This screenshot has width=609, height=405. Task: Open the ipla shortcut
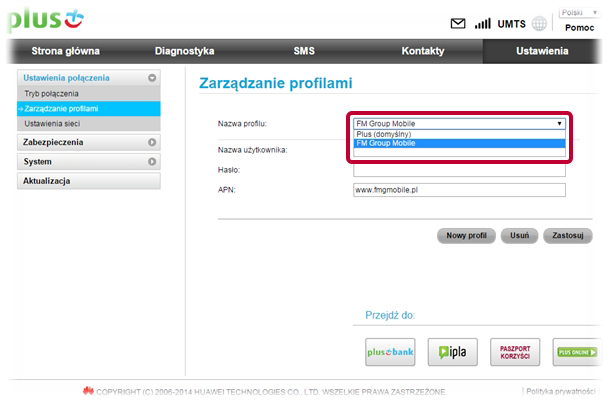point(452,352)
